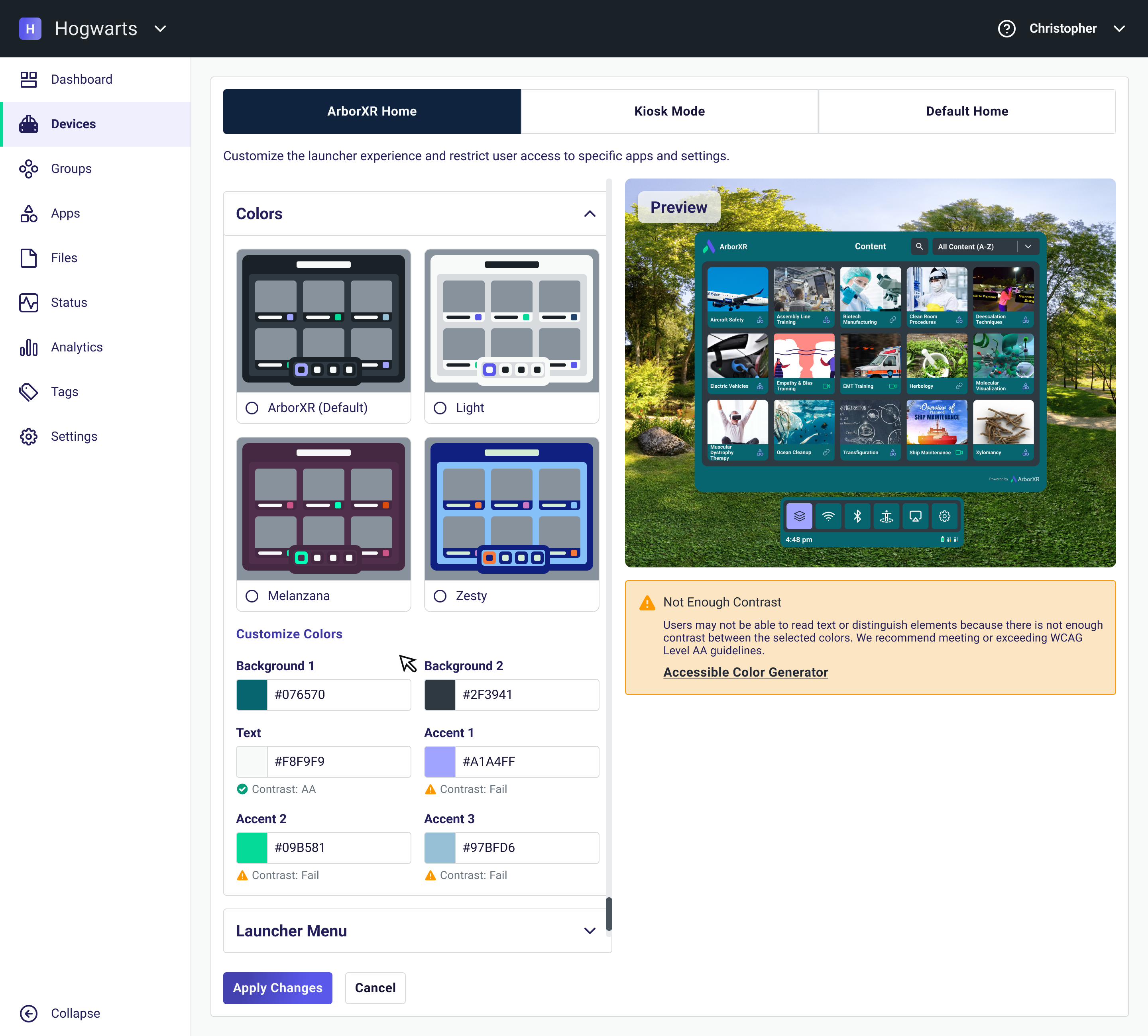
Task: Click the Groups sidebar icon
Action: (x=28, y=169)
